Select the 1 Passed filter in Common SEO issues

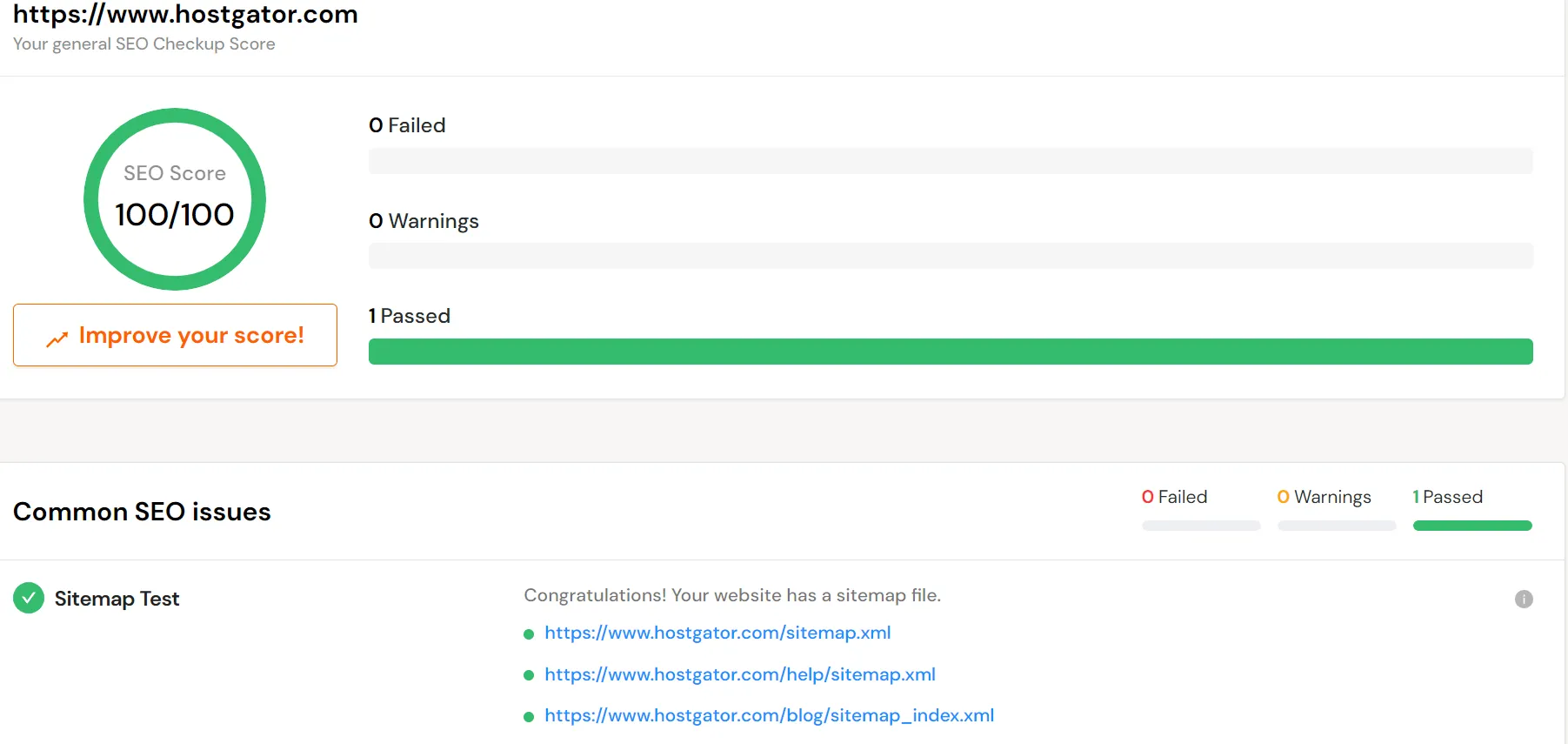(x=1447, y=497)
